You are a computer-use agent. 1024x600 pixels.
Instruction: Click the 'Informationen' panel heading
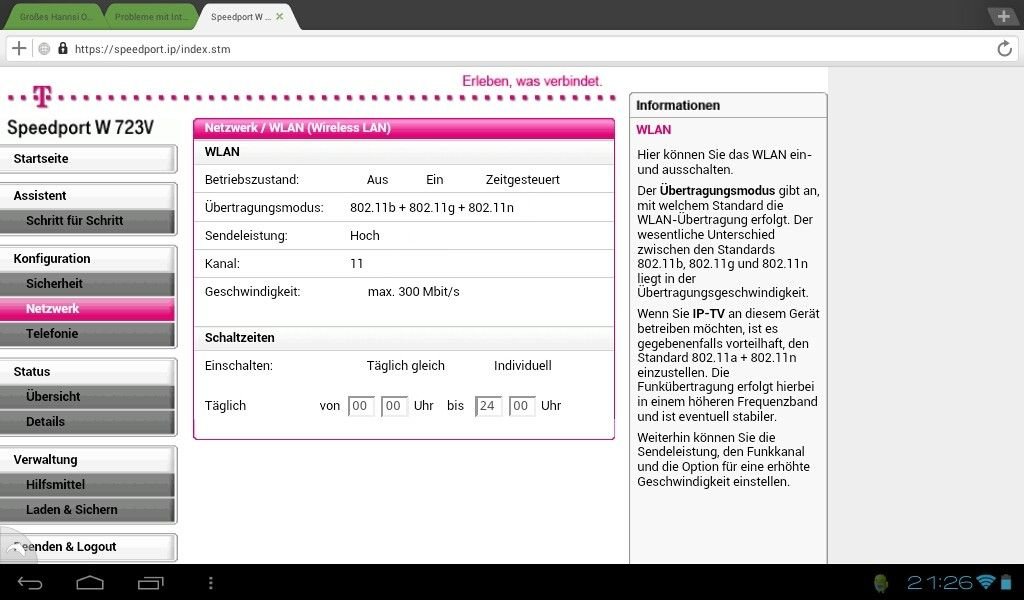[x=678, y=106]
